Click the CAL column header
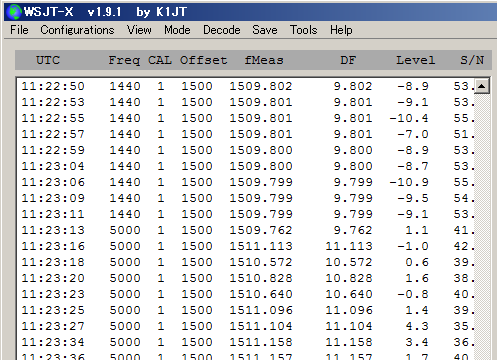Screen dimensions: 497x360 [160, 60]
